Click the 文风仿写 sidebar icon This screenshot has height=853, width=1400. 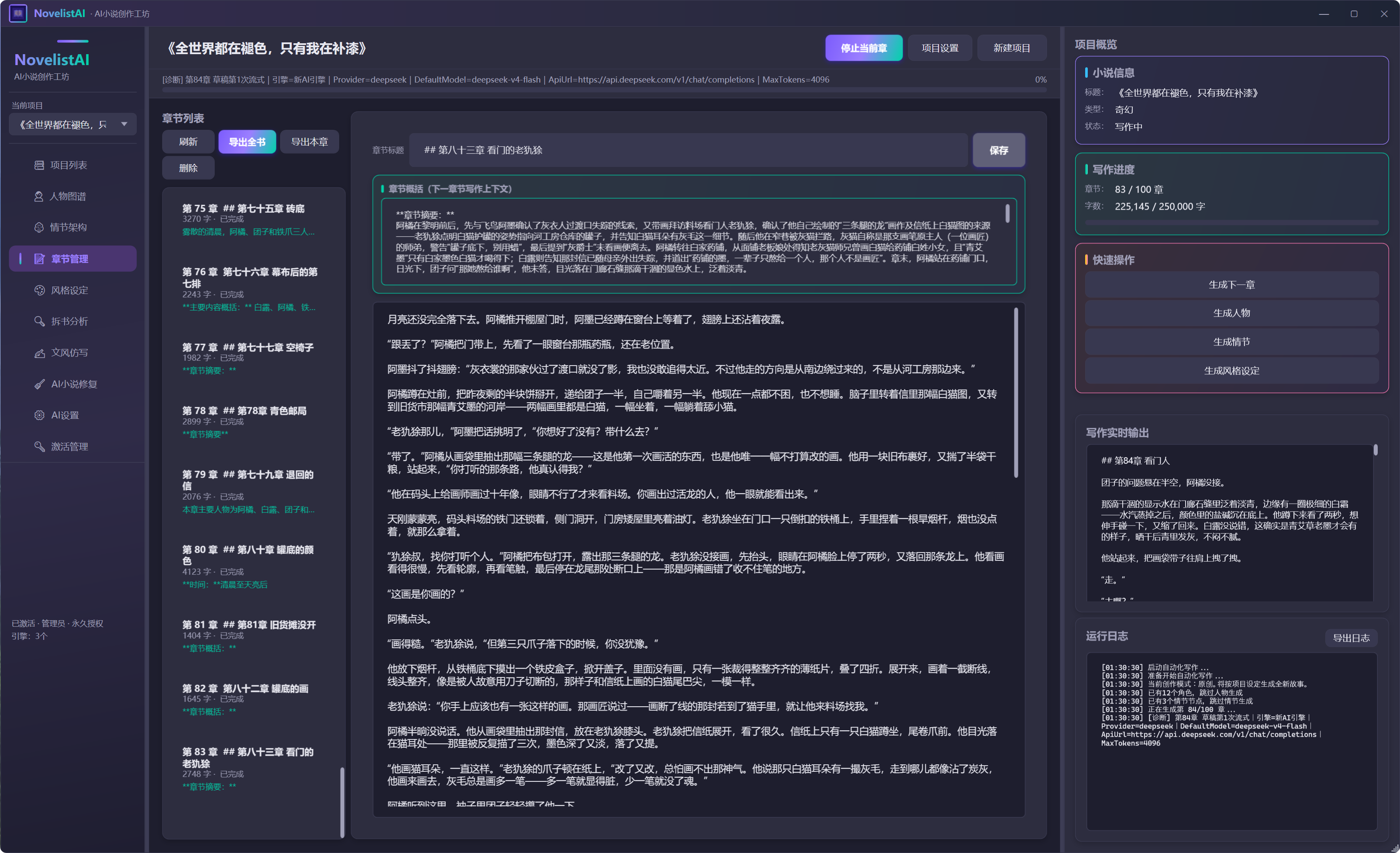39,352
